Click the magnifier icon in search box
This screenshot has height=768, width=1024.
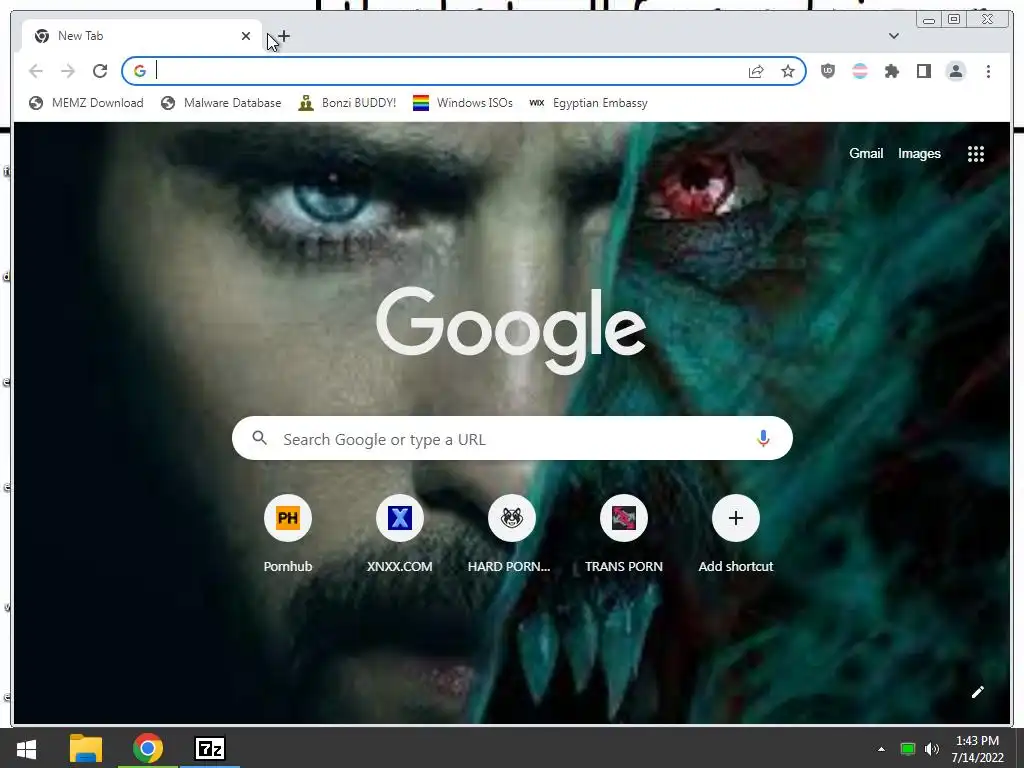[x=260, y=438]
